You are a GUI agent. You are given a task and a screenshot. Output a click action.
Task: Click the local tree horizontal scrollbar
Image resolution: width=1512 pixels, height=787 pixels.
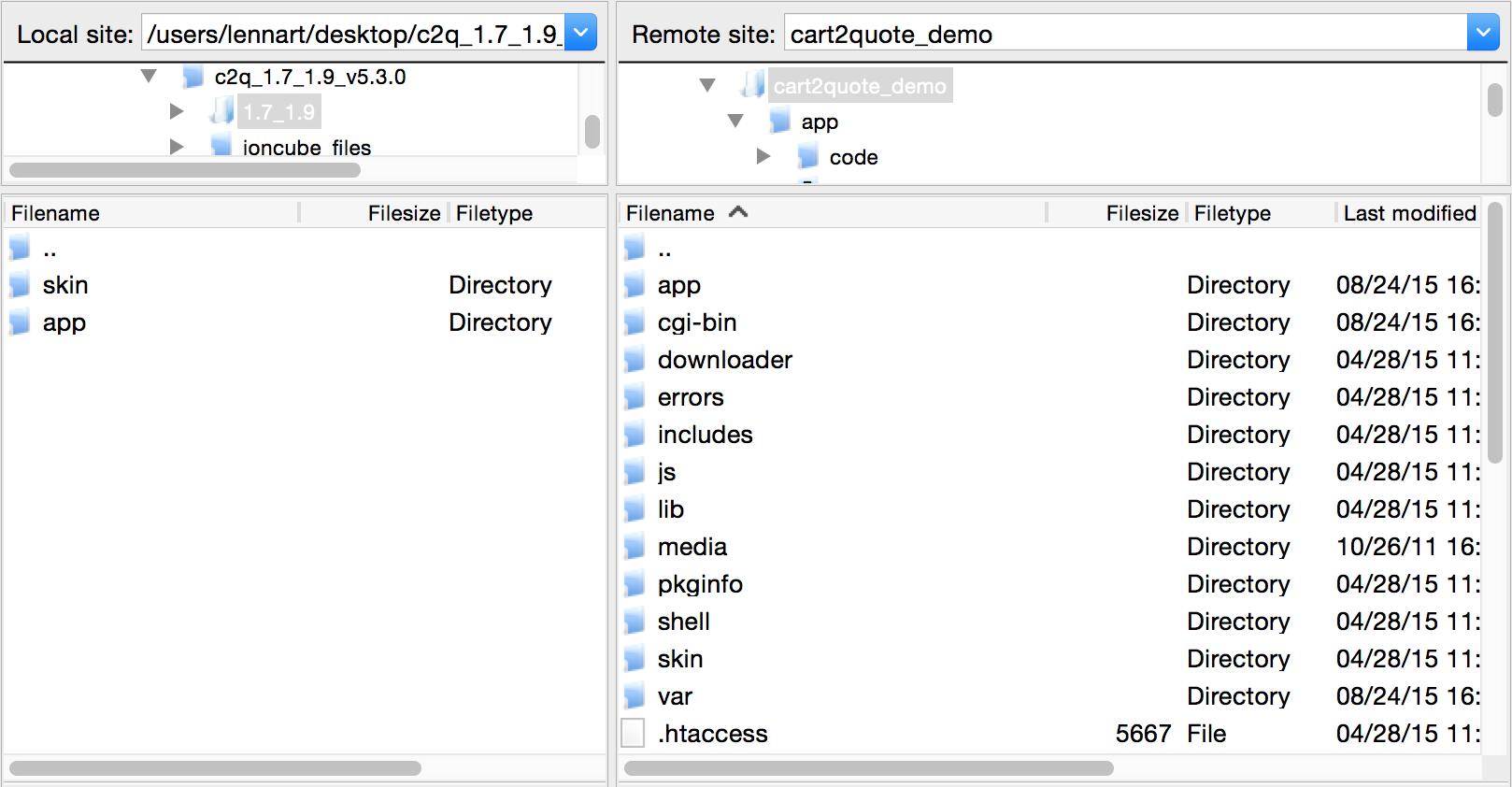[185, 170]
